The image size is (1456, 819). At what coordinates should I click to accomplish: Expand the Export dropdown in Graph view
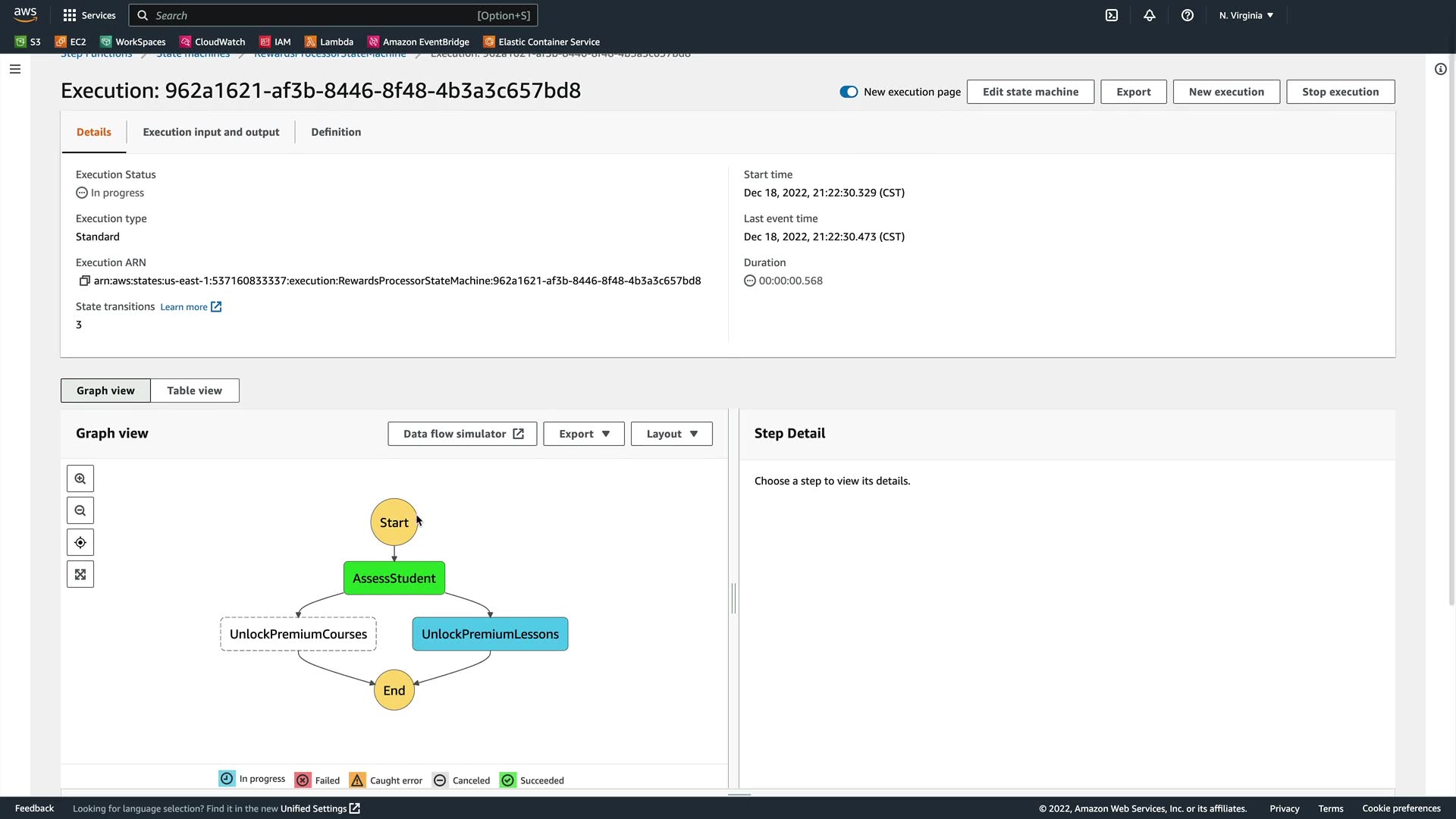pos(584,434)
